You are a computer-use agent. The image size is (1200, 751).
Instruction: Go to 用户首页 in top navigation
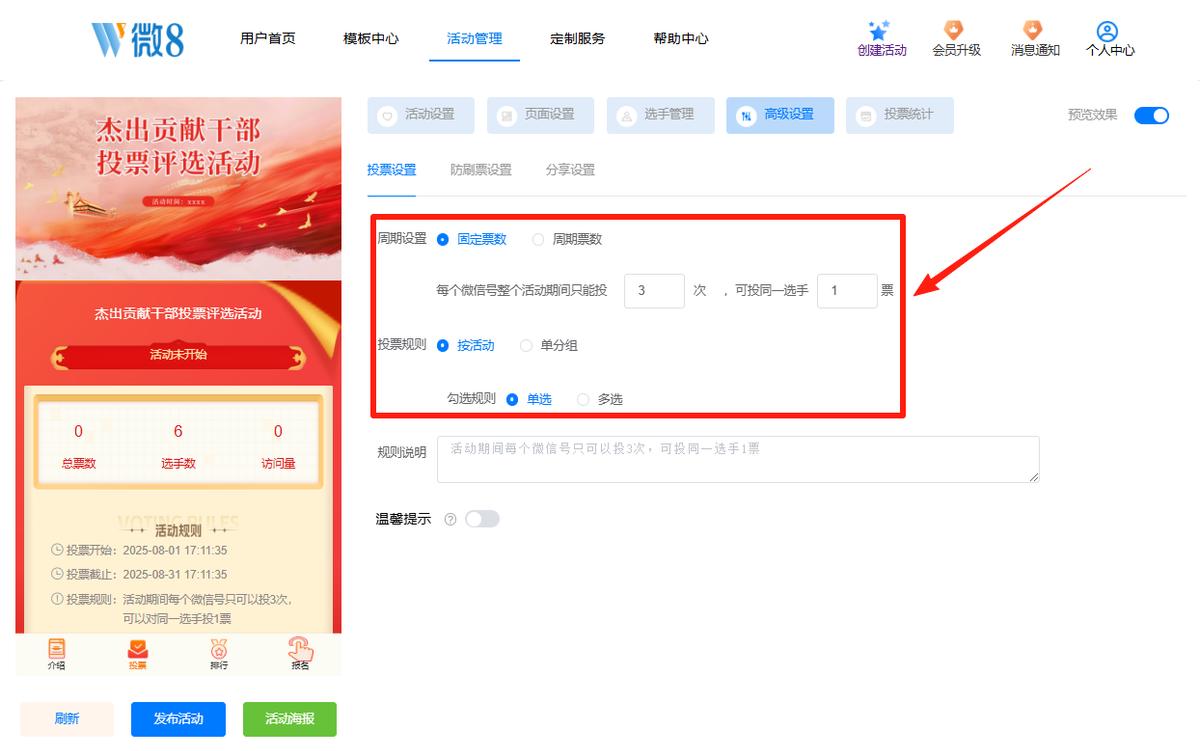pyautogui.click(x=268, y=39)
